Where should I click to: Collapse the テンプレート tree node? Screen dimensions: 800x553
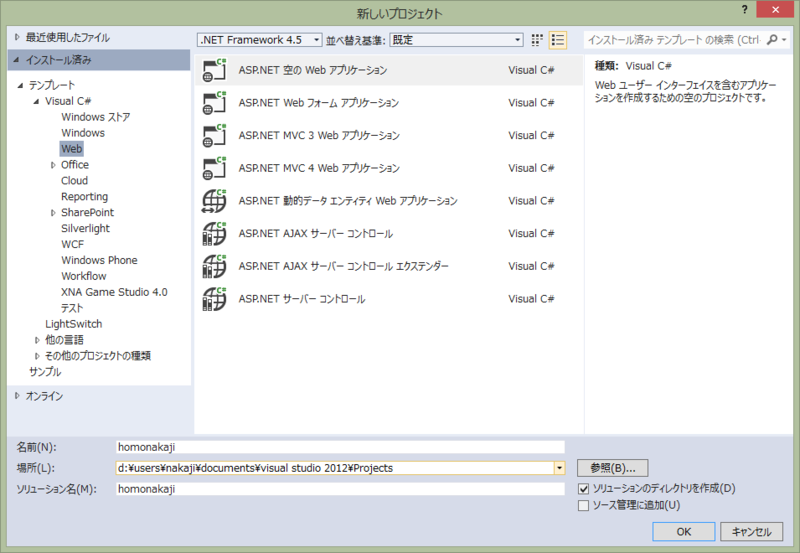click(20, 85)
